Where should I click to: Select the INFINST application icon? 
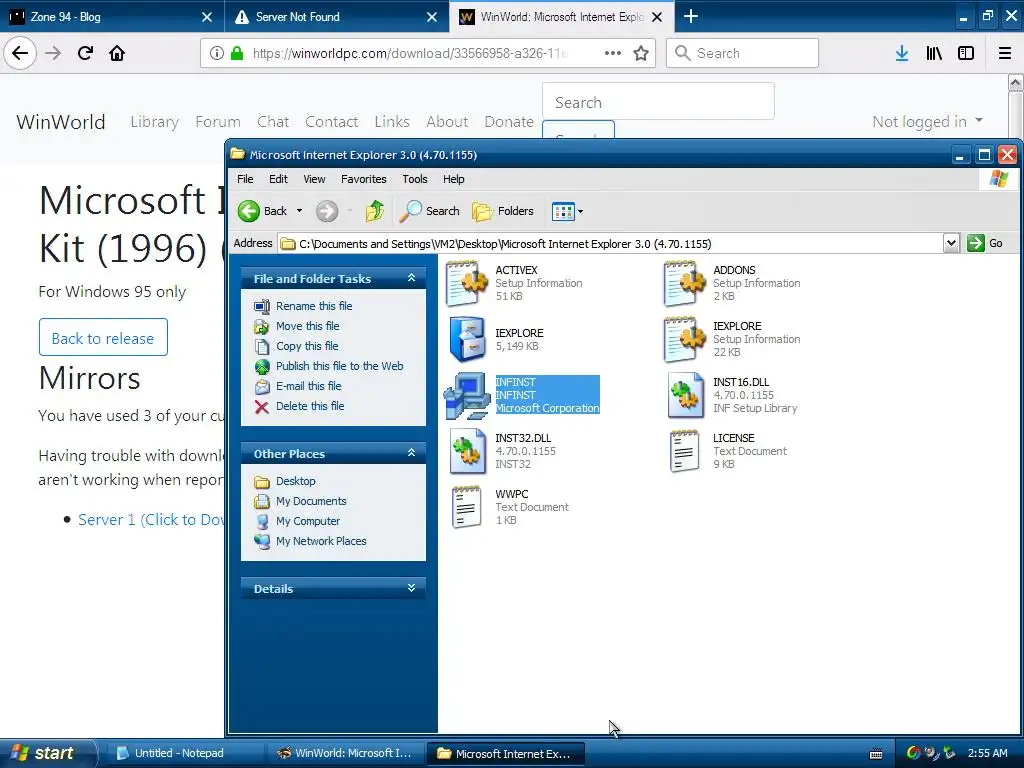pos(467,395)
